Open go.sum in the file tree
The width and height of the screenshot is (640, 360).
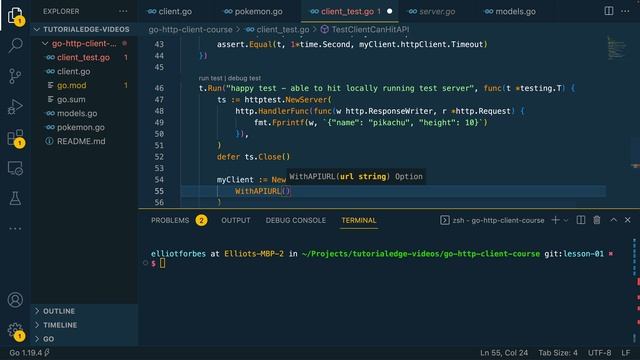(71, 99)
